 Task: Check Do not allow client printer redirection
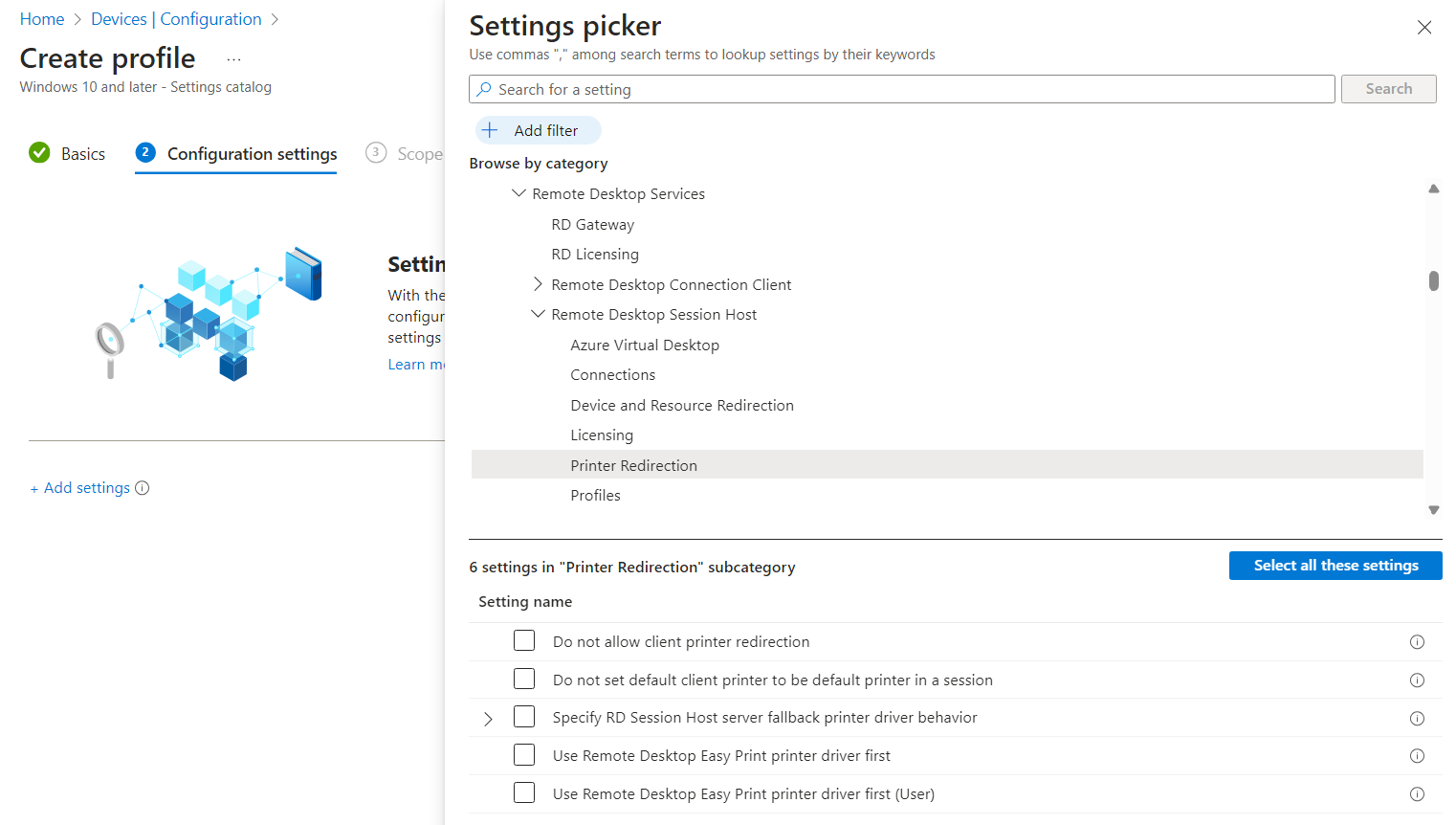[524, 640]
